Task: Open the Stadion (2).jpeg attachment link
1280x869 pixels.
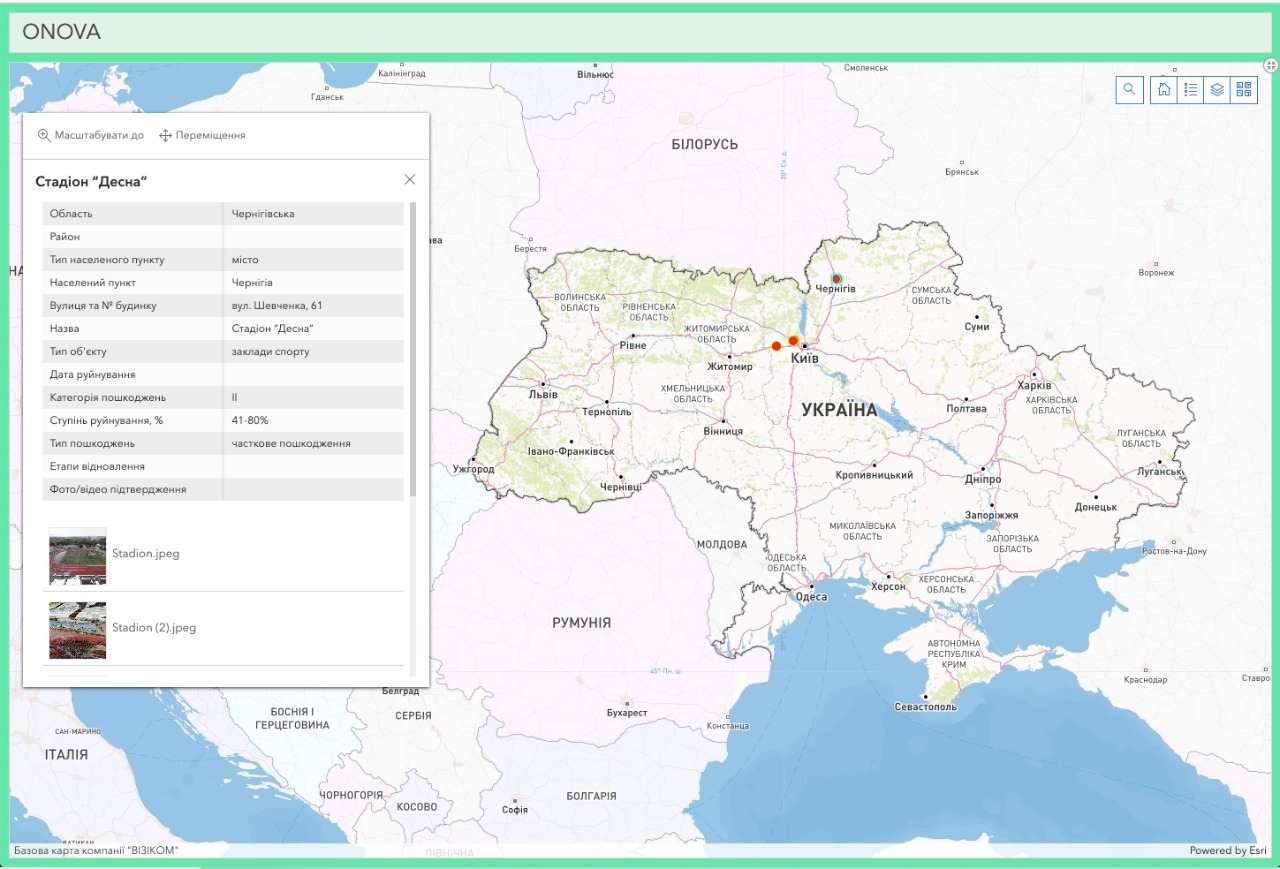Action: [x=154, y=628]
